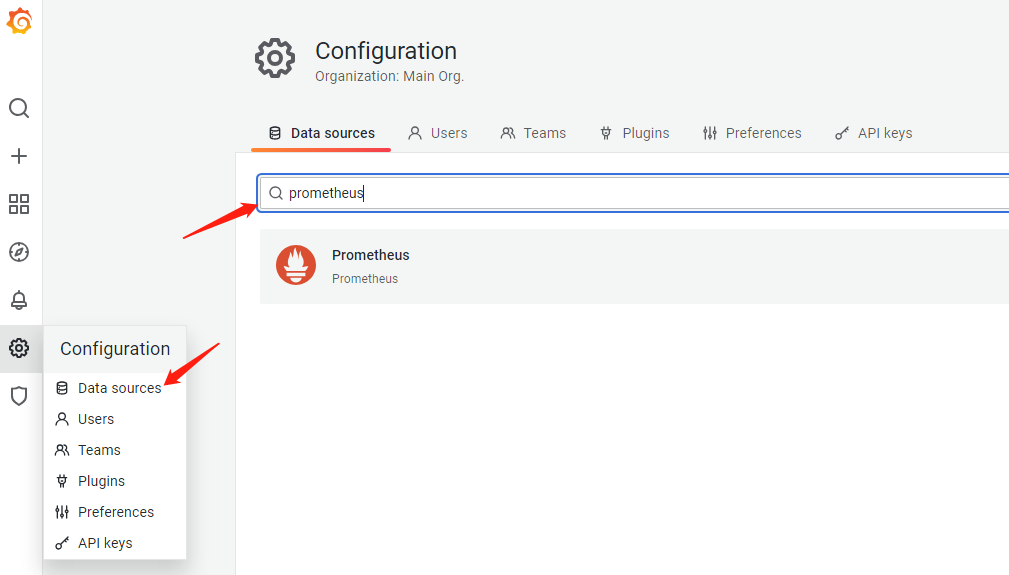Open the Server Admin shield icon
Viewport: 1009px width, 575px height.
click(x=19, y=396)
